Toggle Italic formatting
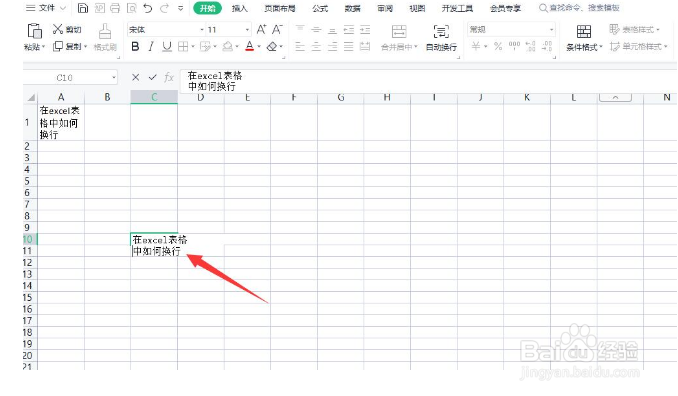This screenshot has width=678, height=396. 151,46
